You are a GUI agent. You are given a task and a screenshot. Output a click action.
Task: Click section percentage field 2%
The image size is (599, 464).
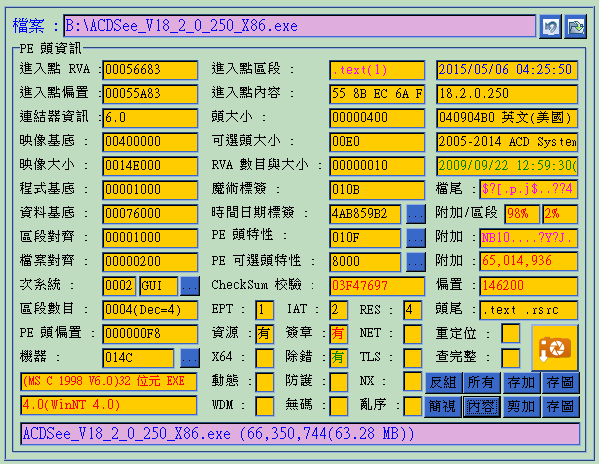tap(560, 214)
